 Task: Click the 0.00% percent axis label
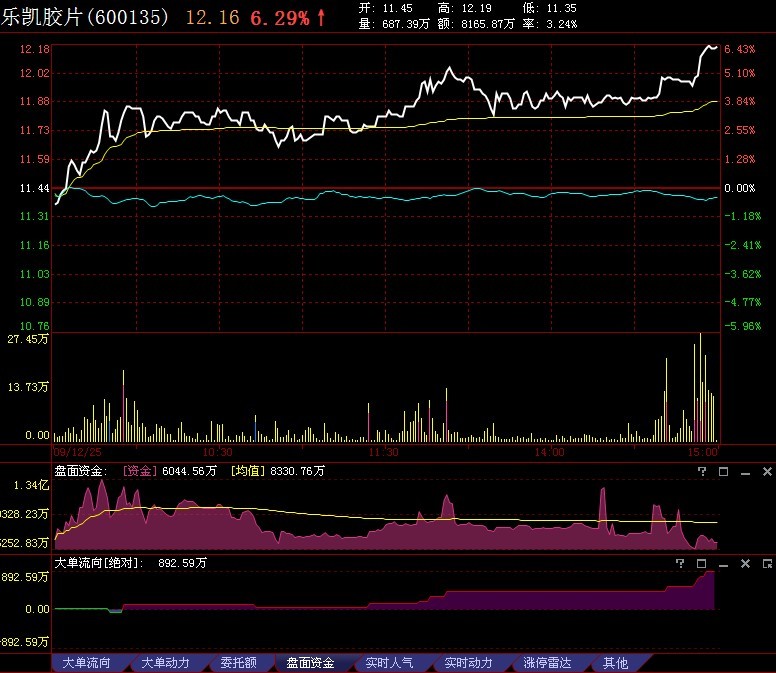click(739, 188)
